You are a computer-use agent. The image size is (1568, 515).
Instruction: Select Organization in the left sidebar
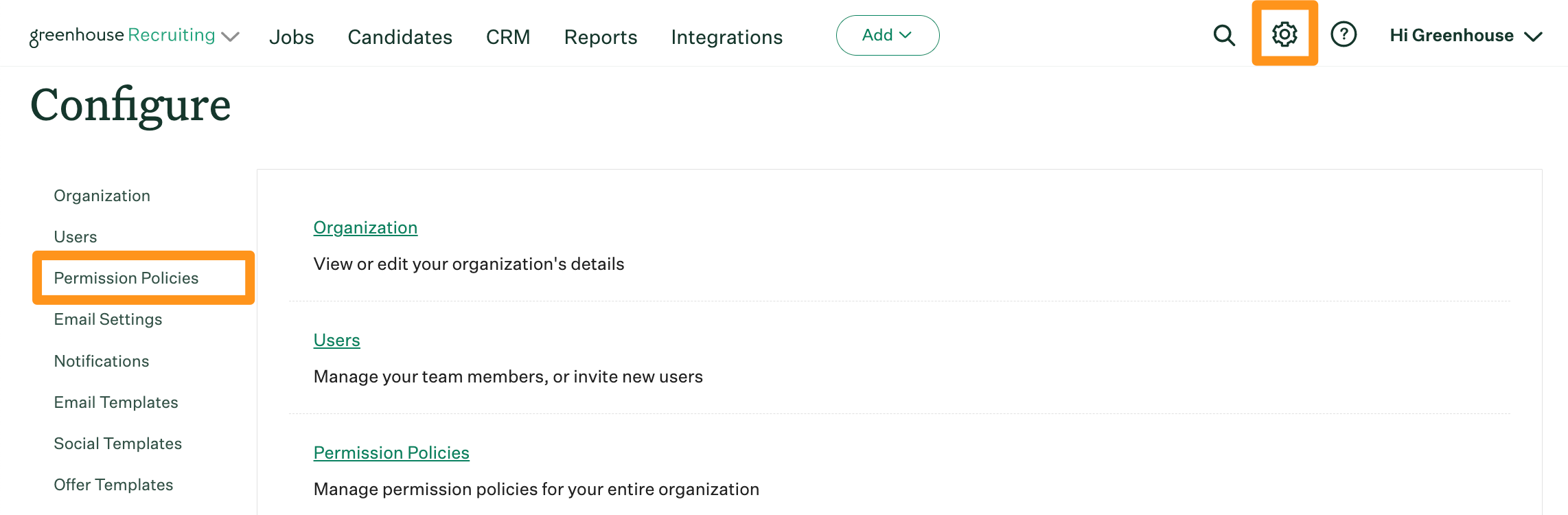102,196
